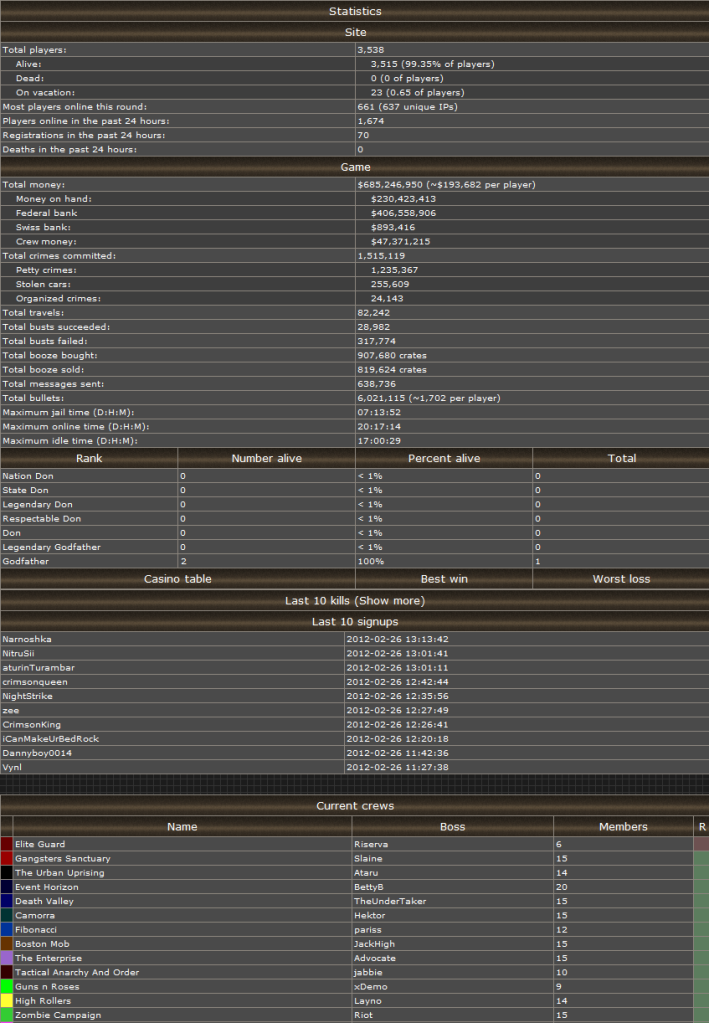Open the Event Horizon crew
Screen dimensions: 709x1023
[46, 887]
